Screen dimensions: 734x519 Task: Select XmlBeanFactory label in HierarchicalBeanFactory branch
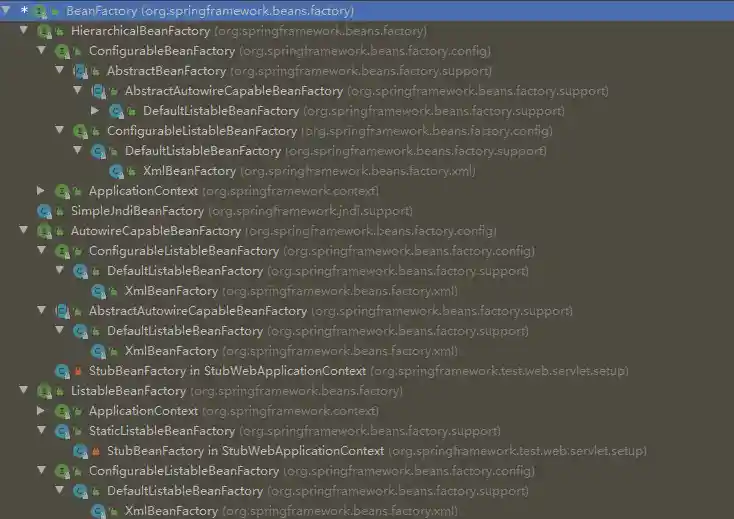pos(190,171)
